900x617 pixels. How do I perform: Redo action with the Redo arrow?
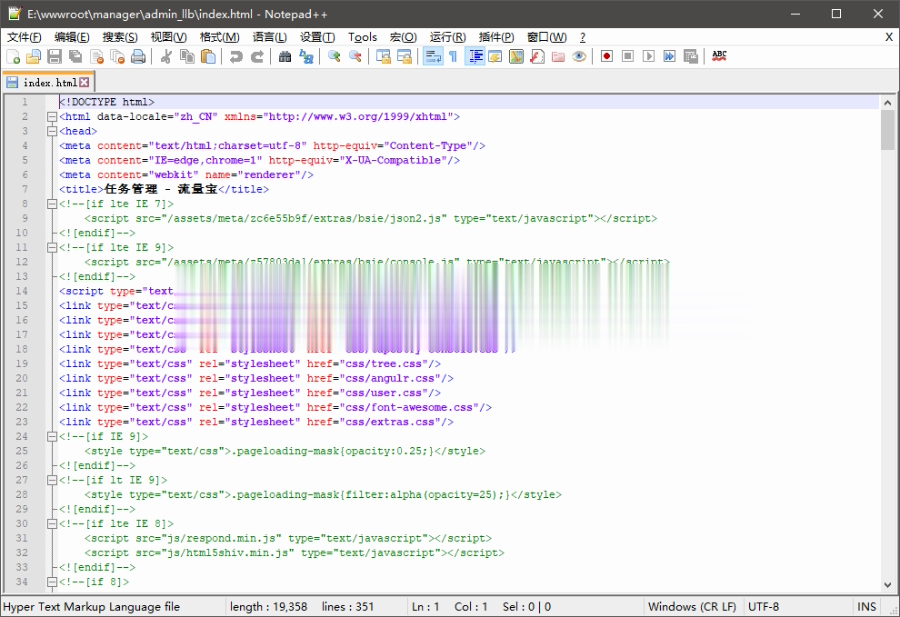[257, 56]
